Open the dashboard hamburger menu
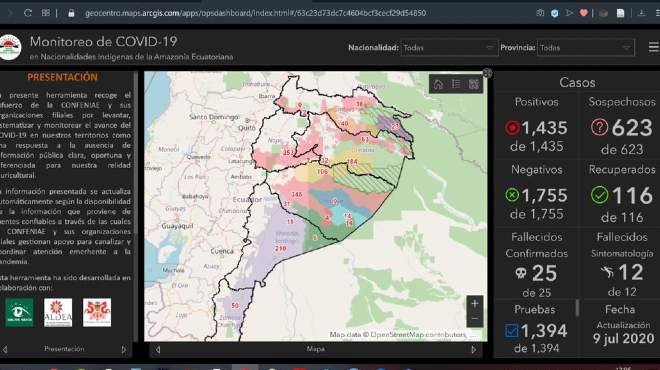The height and width of the screenshot is (370, 660). (x=653, y=48)
